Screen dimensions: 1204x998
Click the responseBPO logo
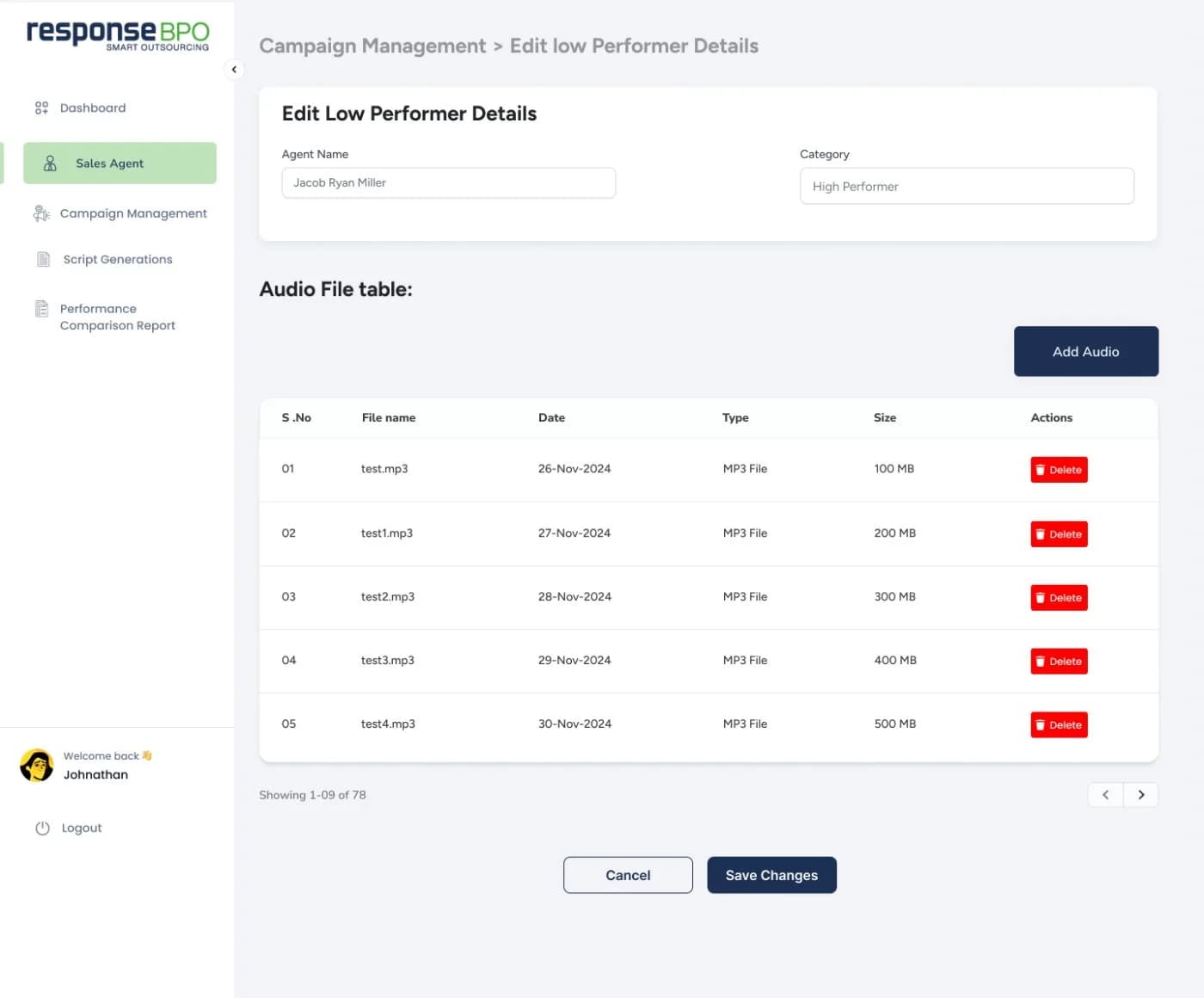pyautogui.click(x=118, y=34)
